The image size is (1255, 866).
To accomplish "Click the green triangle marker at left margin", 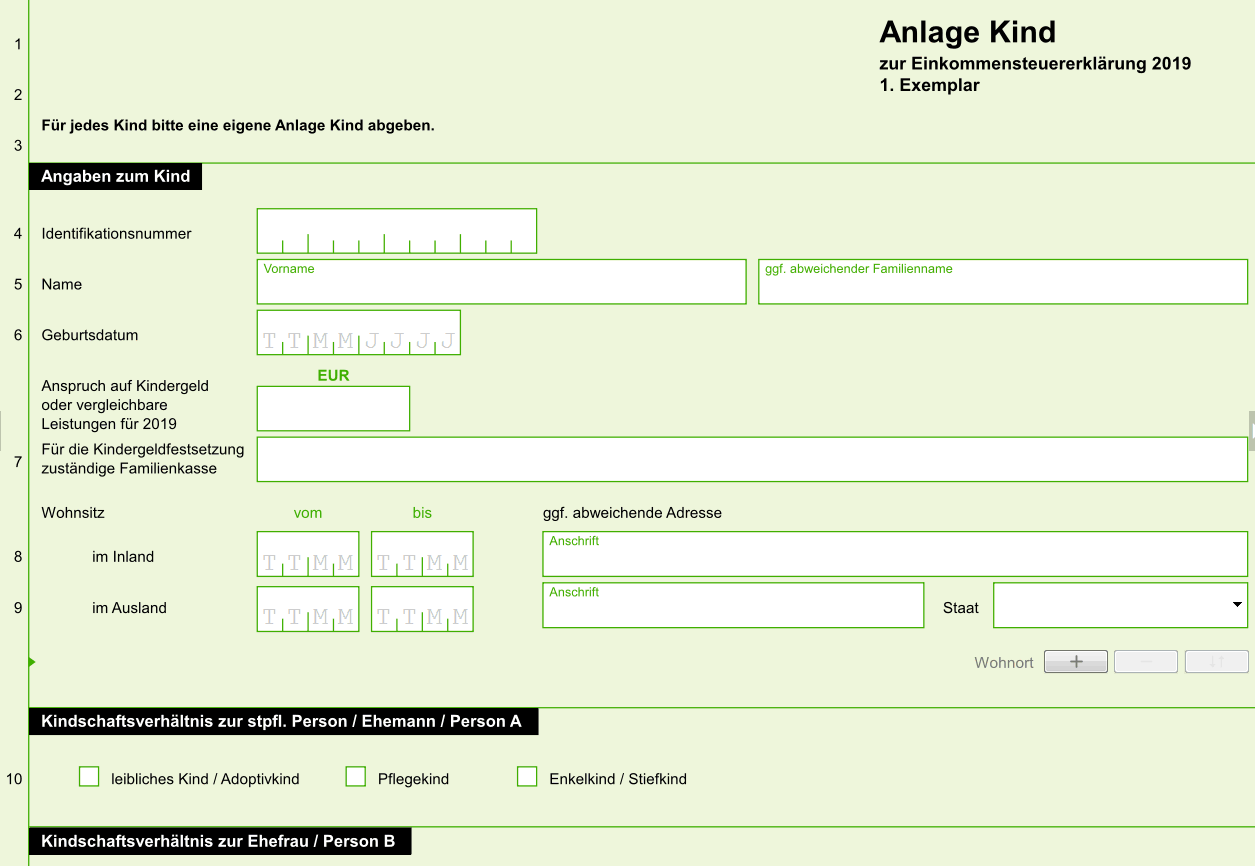I will point(32,662).
